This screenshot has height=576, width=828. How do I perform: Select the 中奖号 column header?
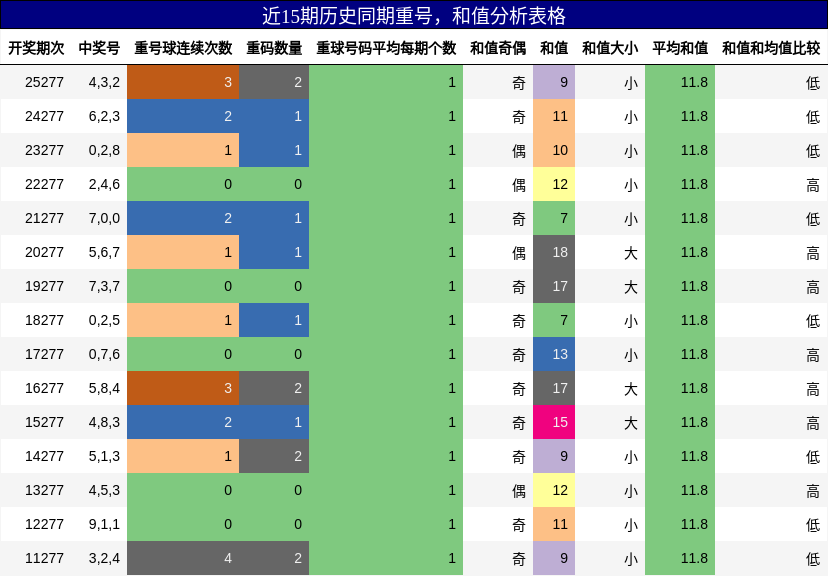pos(99,48)
